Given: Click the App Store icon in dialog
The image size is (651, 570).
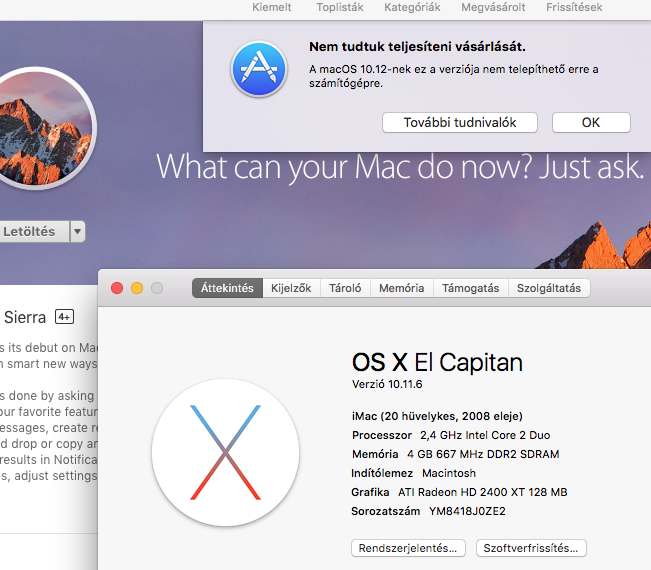Looking at the screenshot, I should (x=259, y=69).
